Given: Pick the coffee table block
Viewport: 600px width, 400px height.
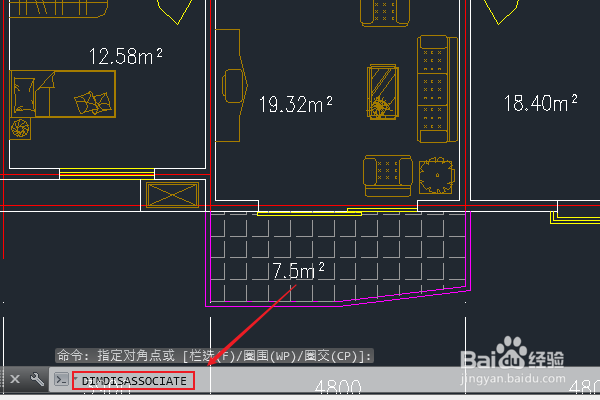Looking at the screenshot, I should point(383,92).
